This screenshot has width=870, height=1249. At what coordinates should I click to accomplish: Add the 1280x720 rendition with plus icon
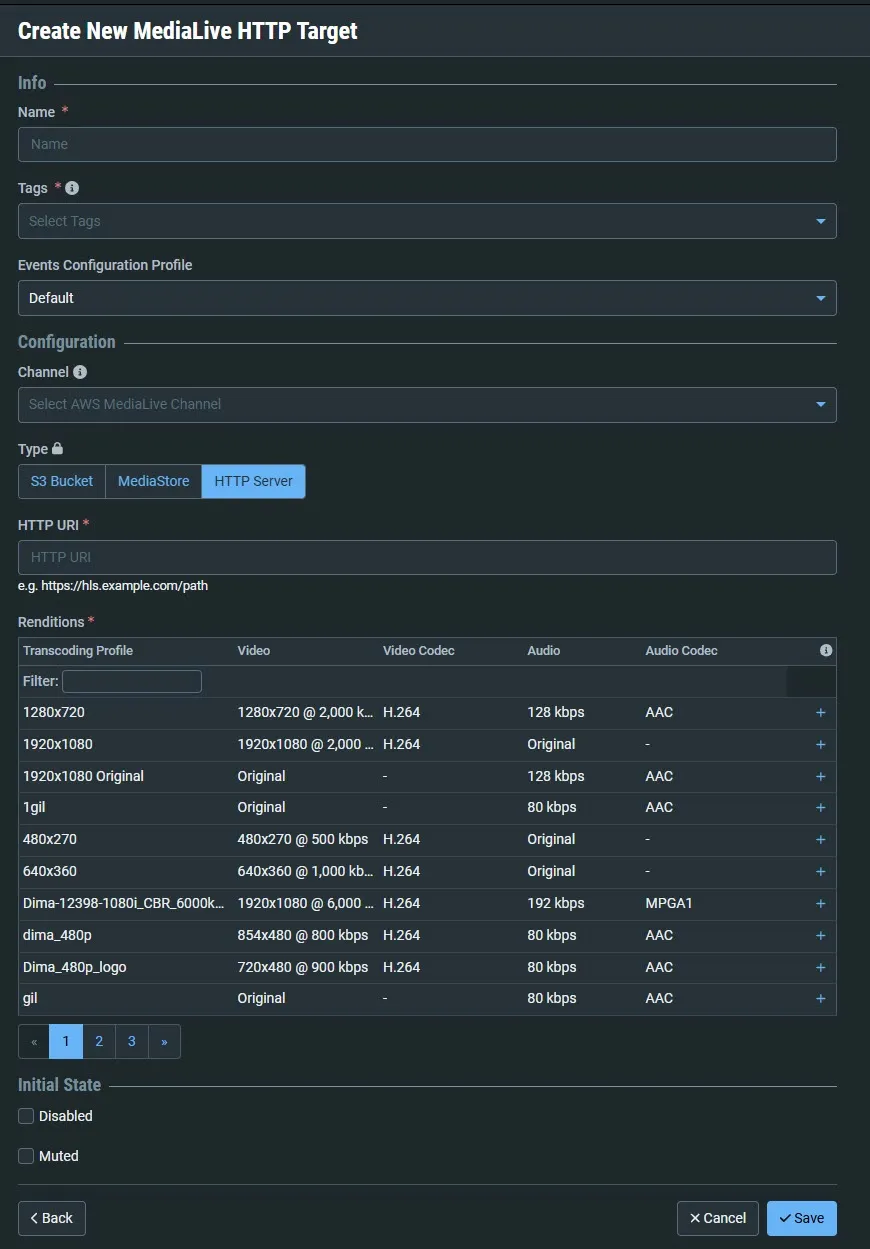(x=821, y=713)
